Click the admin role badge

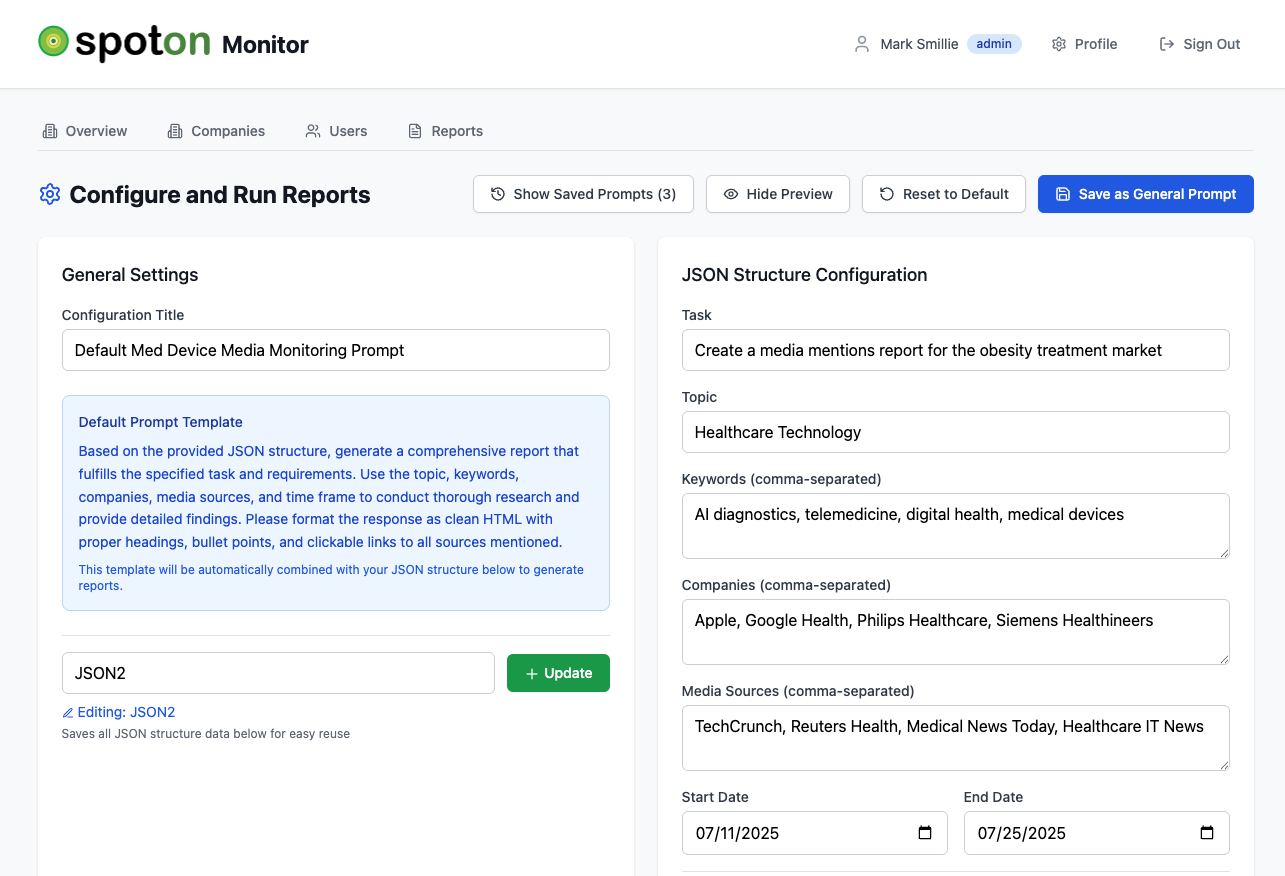[x=993, y=44]
